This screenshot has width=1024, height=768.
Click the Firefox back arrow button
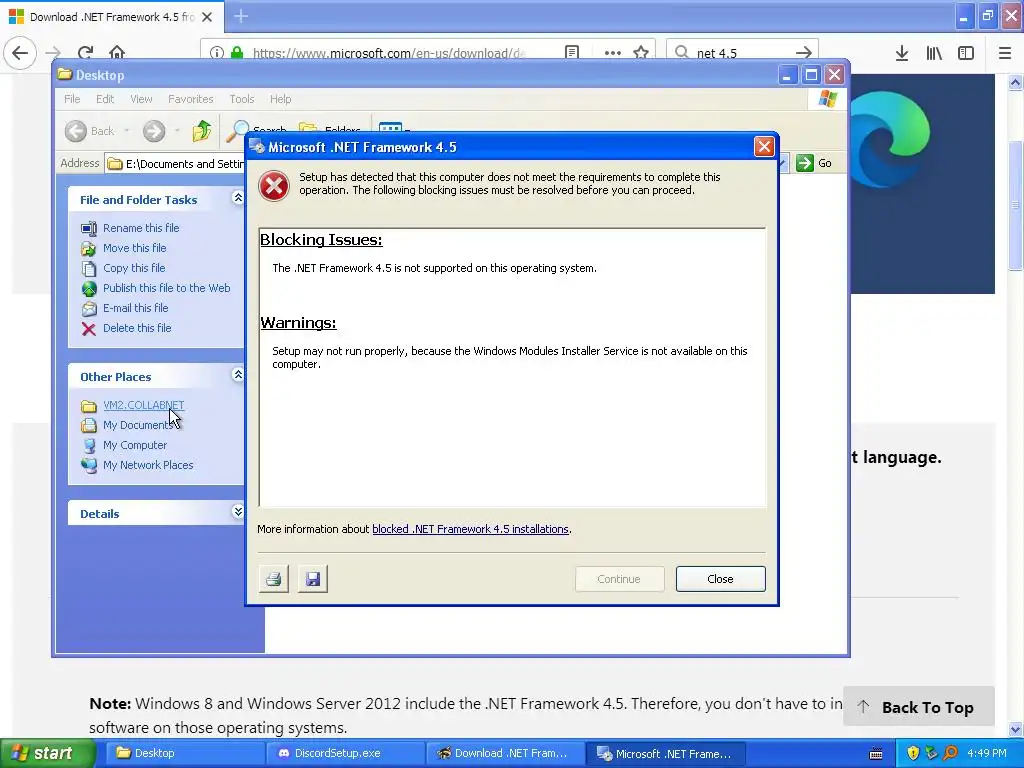point(20,53)
